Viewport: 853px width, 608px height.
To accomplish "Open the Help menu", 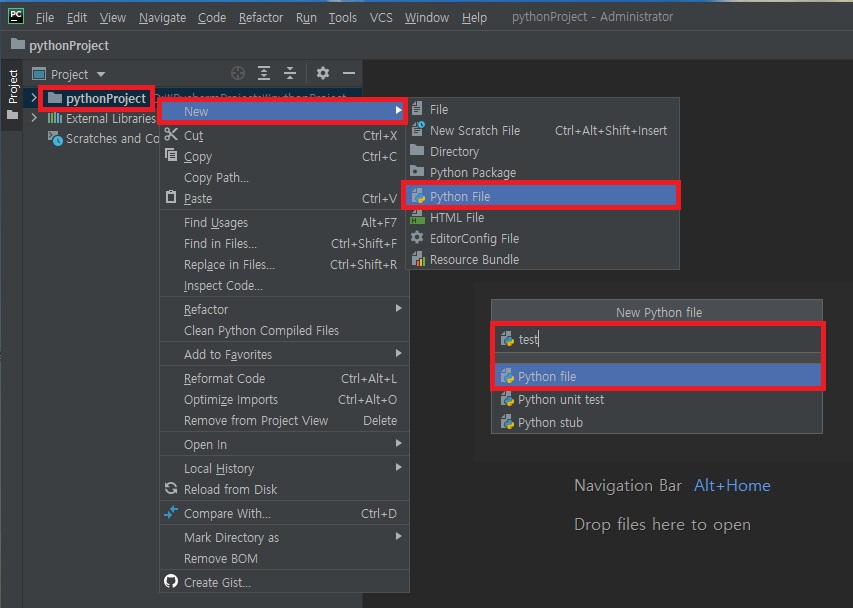I will 474,17.
